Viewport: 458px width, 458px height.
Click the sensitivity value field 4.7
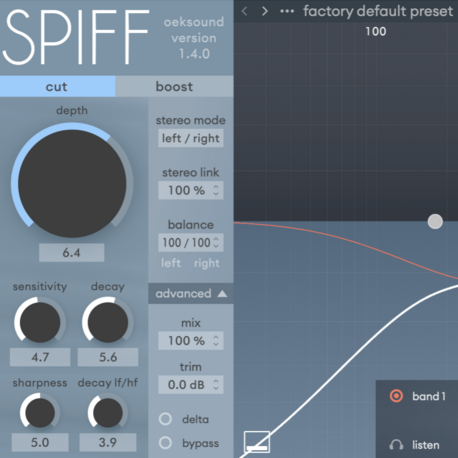point(40,357)
